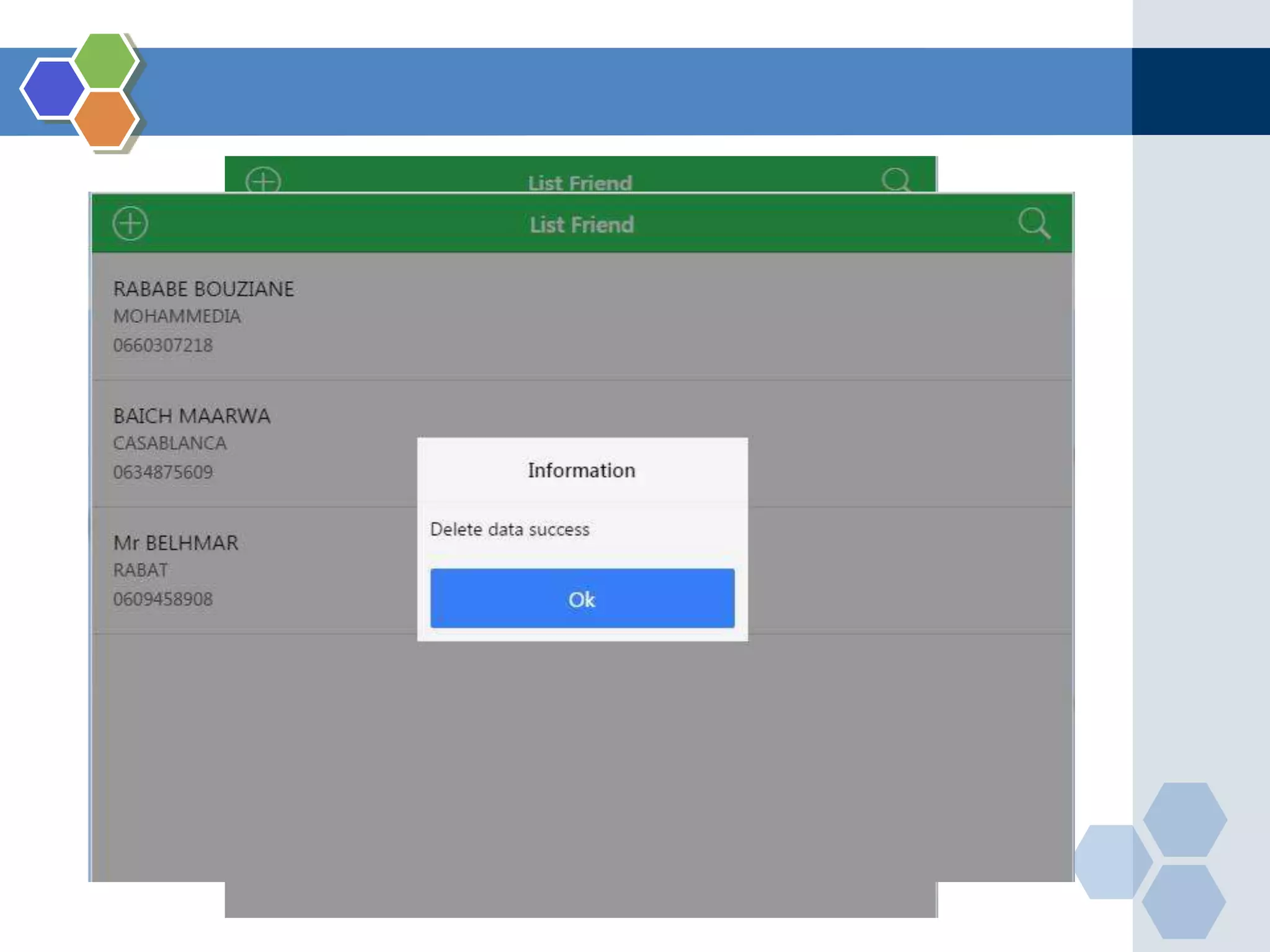Click phone number 0609458908
Viewport: 1270px width, 952px height.
(162, 599)
